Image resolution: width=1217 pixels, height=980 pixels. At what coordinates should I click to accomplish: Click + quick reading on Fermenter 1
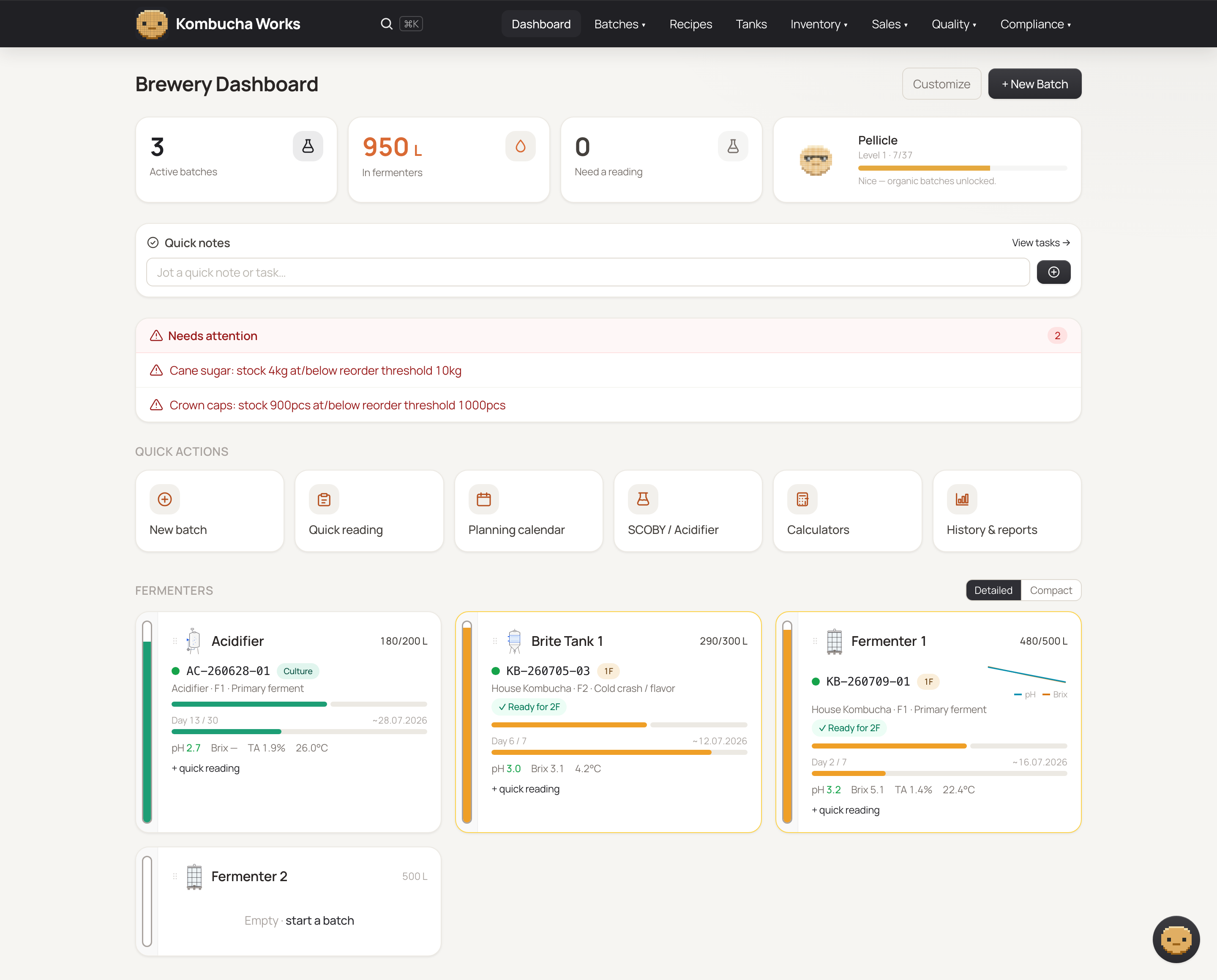(846, 809)
